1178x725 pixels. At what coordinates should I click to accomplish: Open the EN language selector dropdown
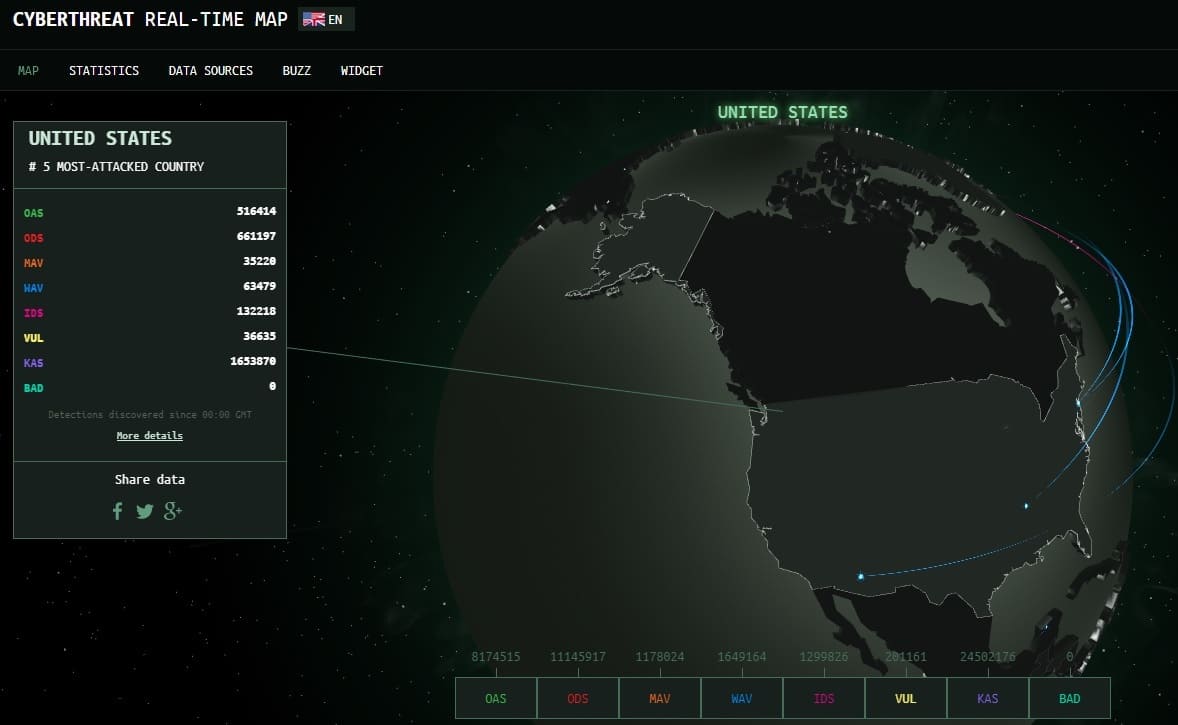click(326, 20)
